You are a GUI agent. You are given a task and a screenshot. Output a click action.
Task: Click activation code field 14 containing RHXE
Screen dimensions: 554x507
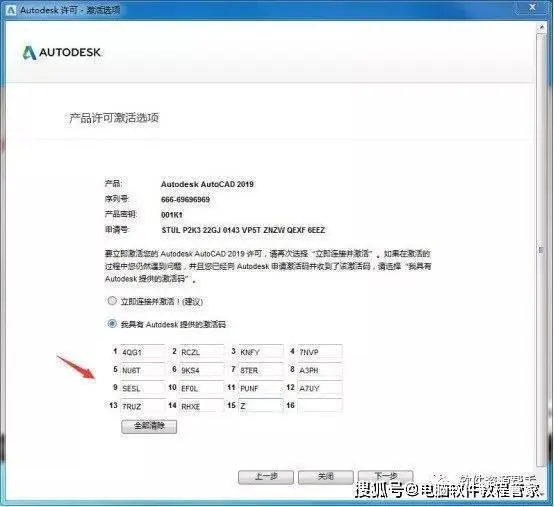coord(202,406)
